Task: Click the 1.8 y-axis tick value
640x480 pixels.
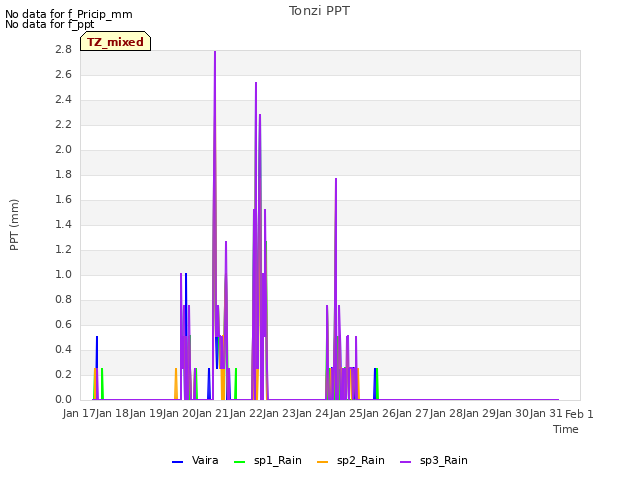Action: (x=63, y=175)
